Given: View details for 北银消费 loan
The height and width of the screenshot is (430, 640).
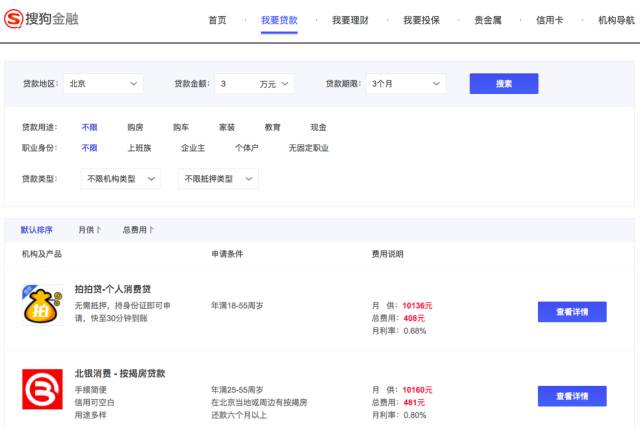Looking at the screenshot, I should pos(572,396).
